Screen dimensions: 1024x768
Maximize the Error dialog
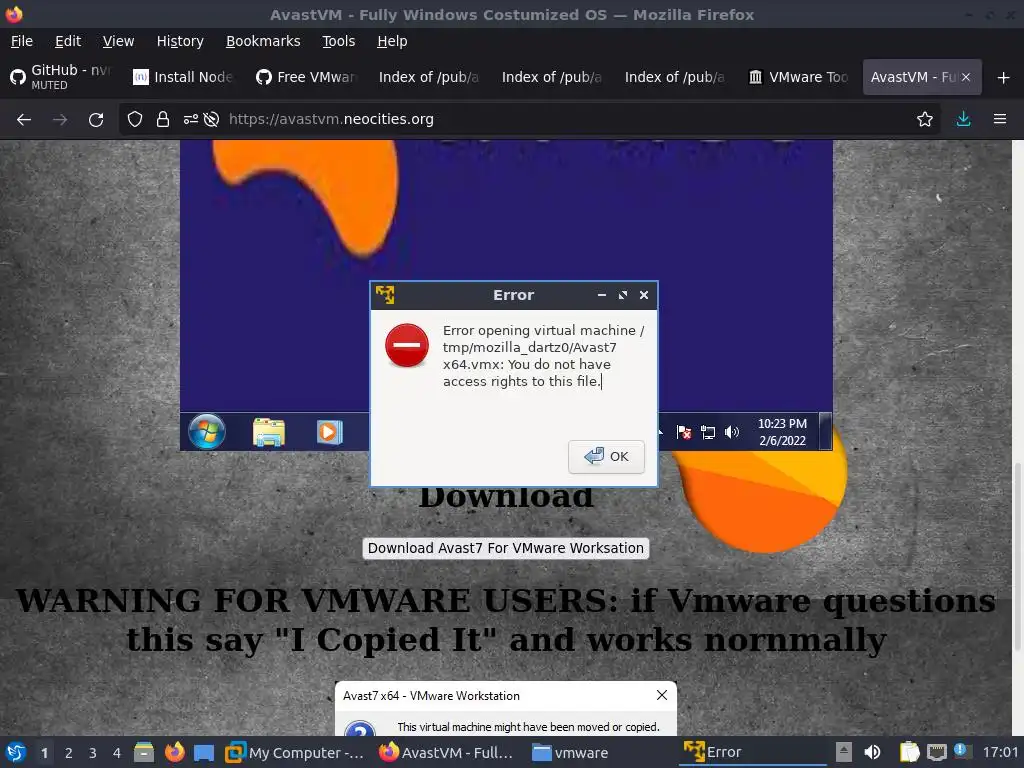click(623, 295)
